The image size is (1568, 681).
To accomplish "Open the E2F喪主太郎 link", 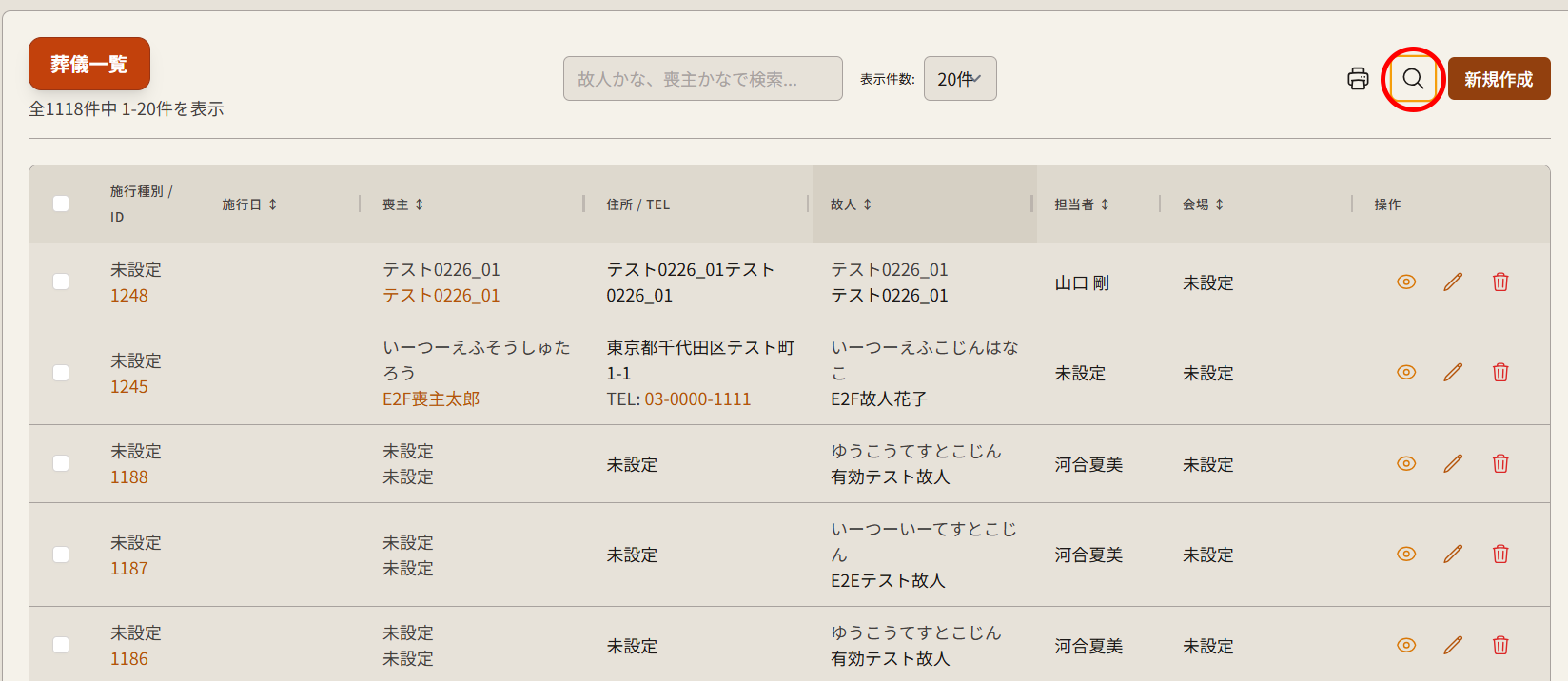I will tap(431, 399).
